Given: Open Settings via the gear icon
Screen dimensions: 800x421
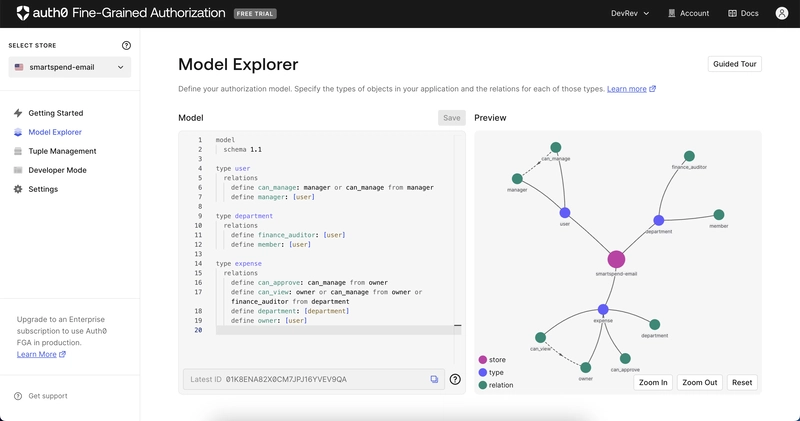Looking at the screenshot, I should pyautogui.click(x=18, y=189).
